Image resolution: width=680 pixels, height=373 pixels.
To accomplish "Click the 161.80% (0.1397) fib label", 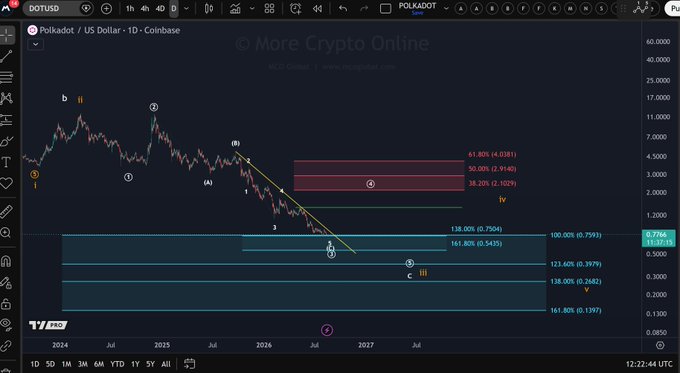I will (575, 311).
